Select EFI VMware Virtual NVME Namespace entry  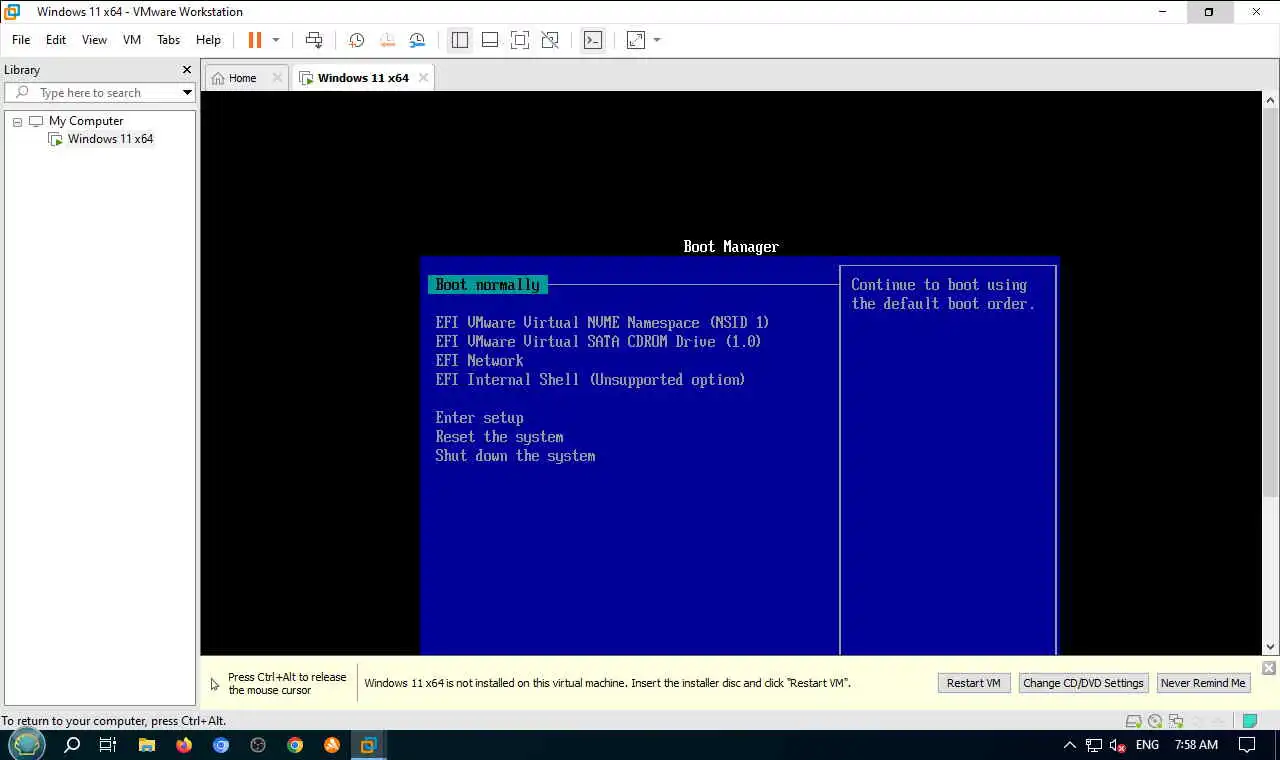(x=602, y=323)
